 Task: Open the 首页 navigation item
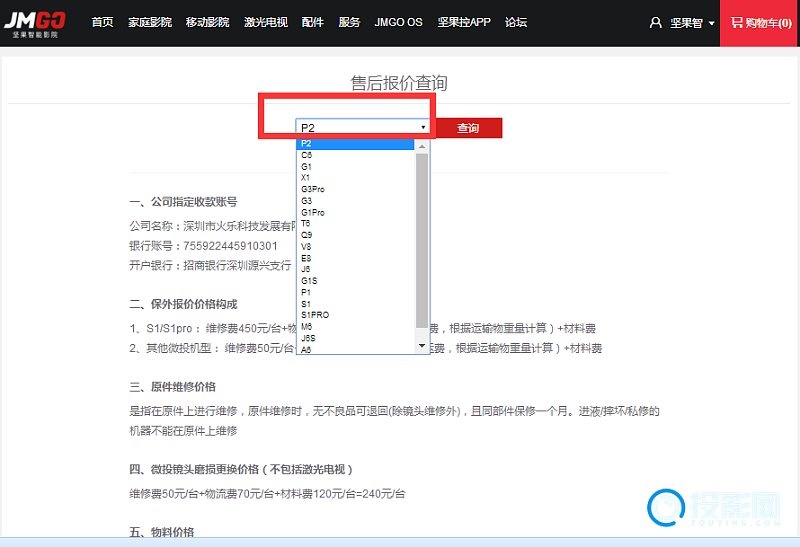[x=102, y=22]
